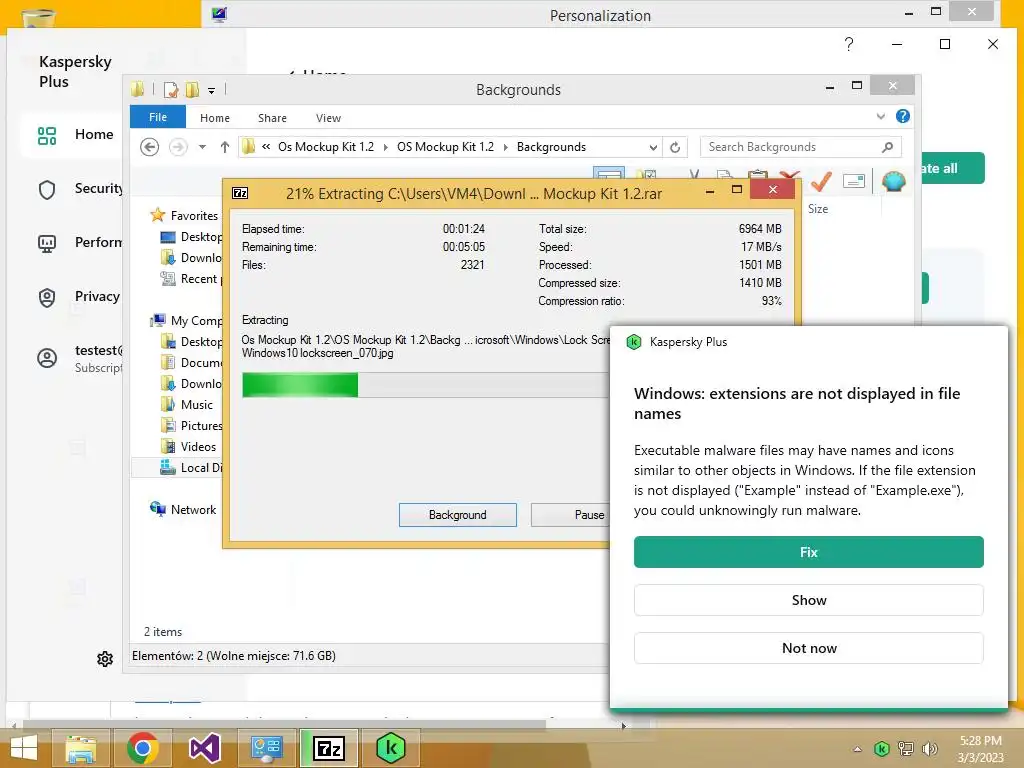The height and width of the screenshot is (768, 1024).
Task: Select Favorites in navigation pane
Action: (x=185, y=216)
